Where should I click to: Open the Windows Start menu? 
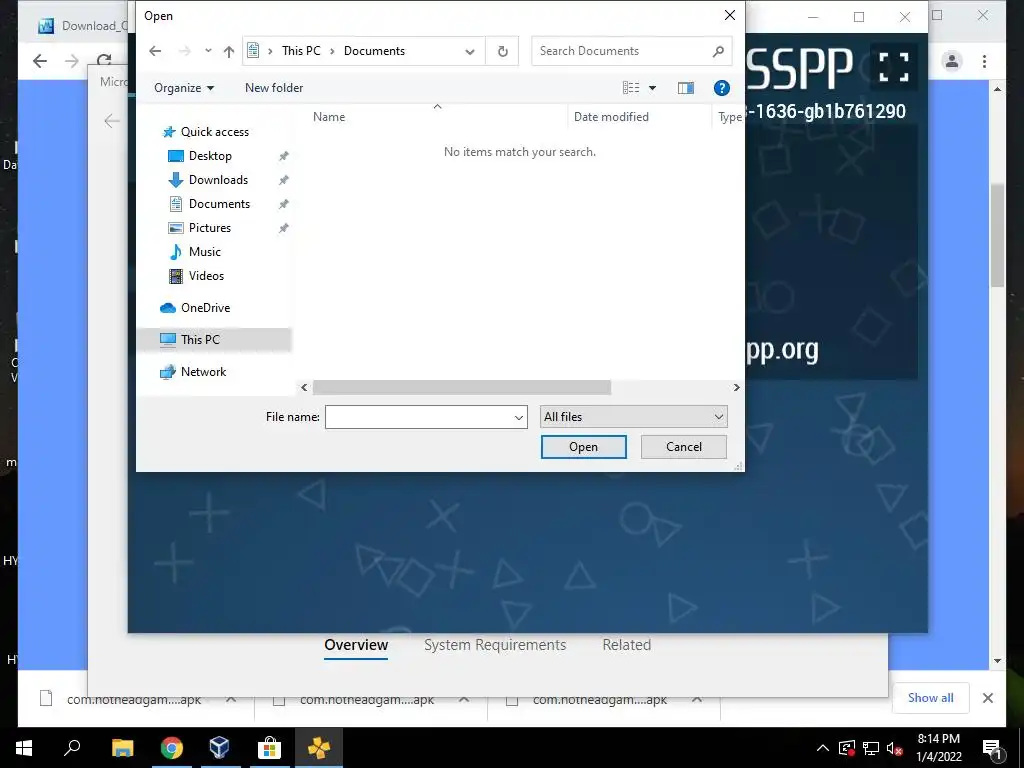tap(24, 748)
